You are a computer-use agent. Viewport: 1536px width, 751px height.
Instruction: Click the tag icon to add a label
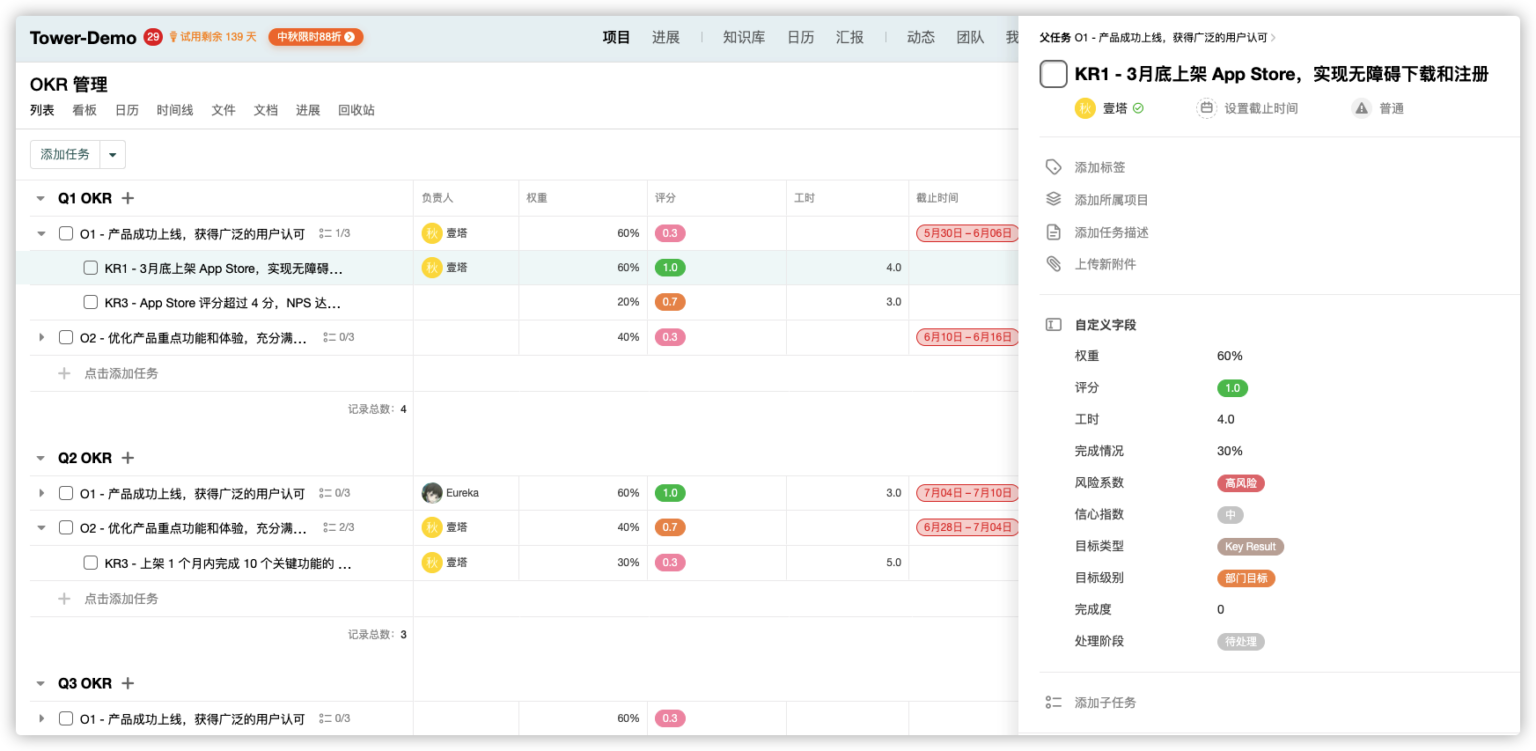coord(1053,167)
